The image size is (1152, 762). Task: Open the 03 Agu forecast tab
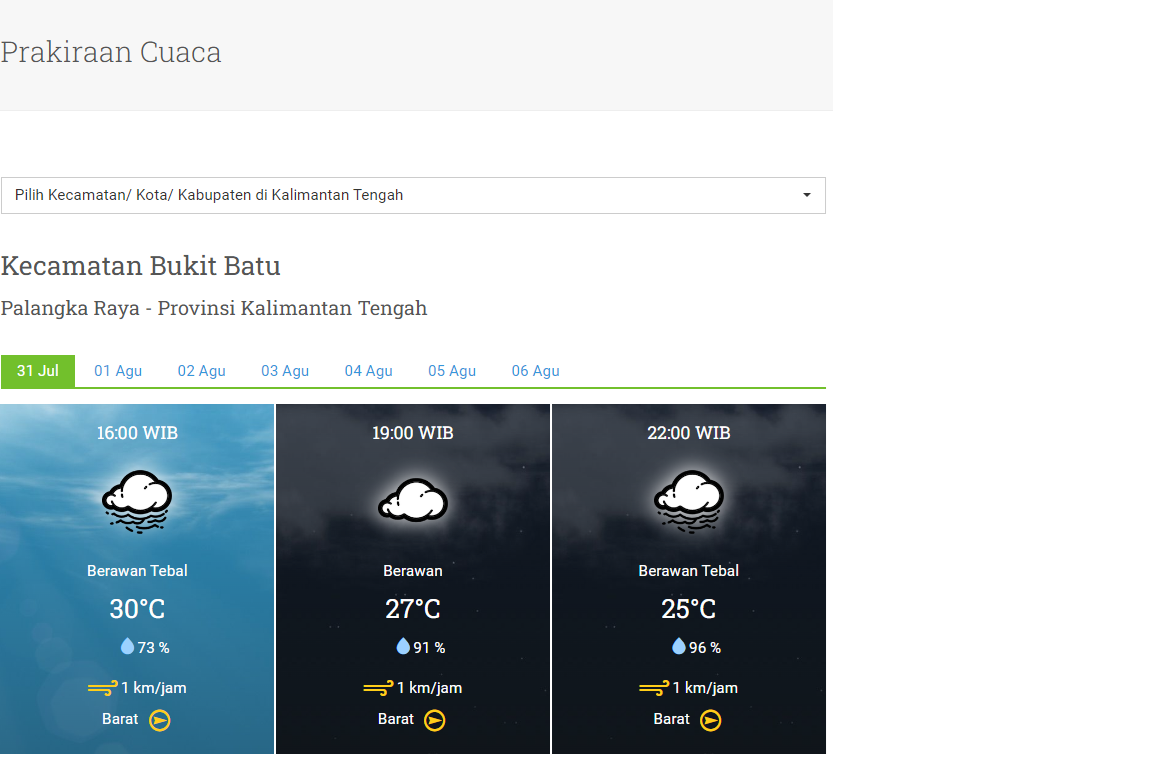(285, 371)
